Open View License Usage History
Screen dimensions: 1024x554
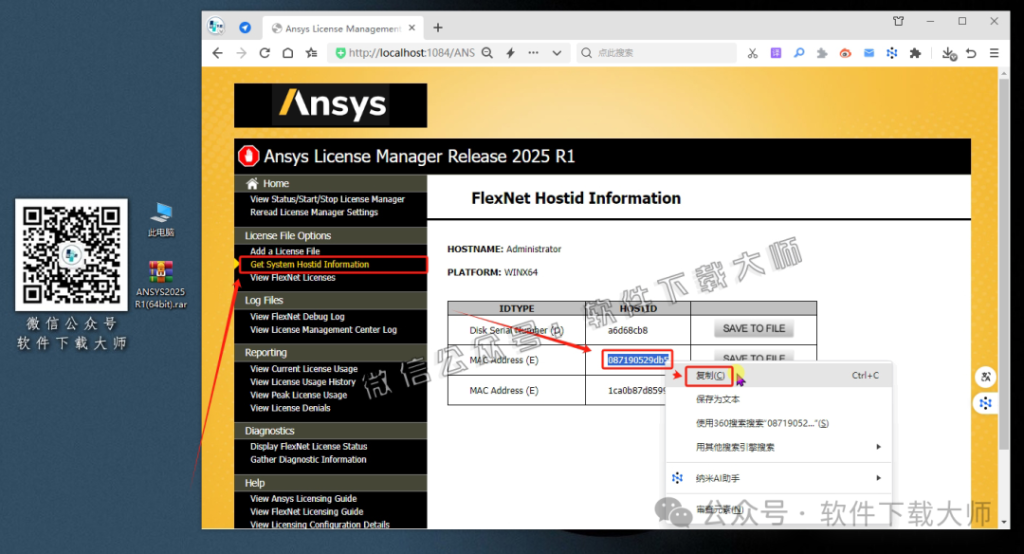(302, 382)
